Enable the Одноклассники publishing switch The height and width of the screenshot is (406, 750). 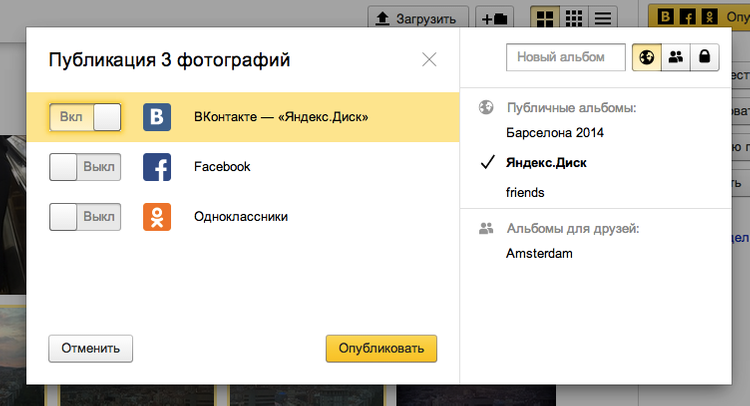point(85,216)
